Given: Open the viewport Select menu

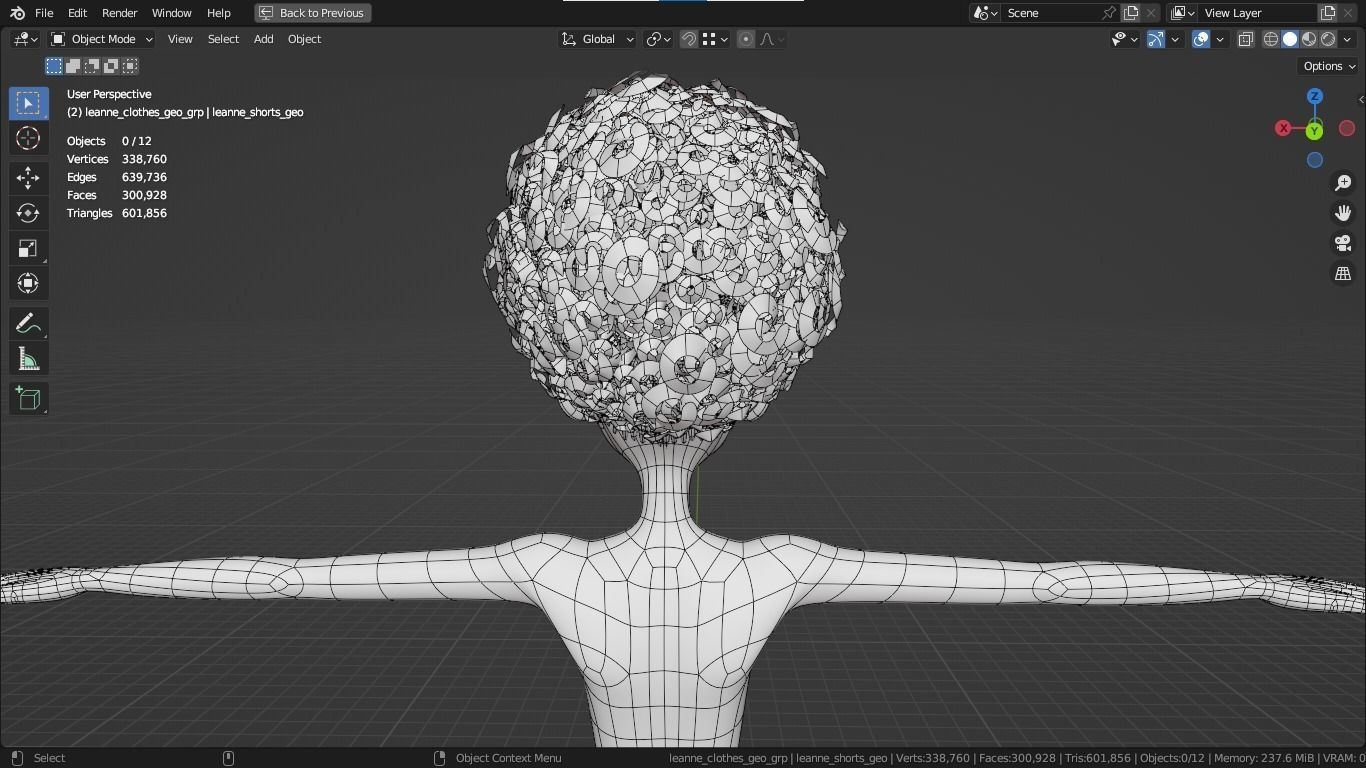Looking at the screenshot, I should [x=223, y=39].
